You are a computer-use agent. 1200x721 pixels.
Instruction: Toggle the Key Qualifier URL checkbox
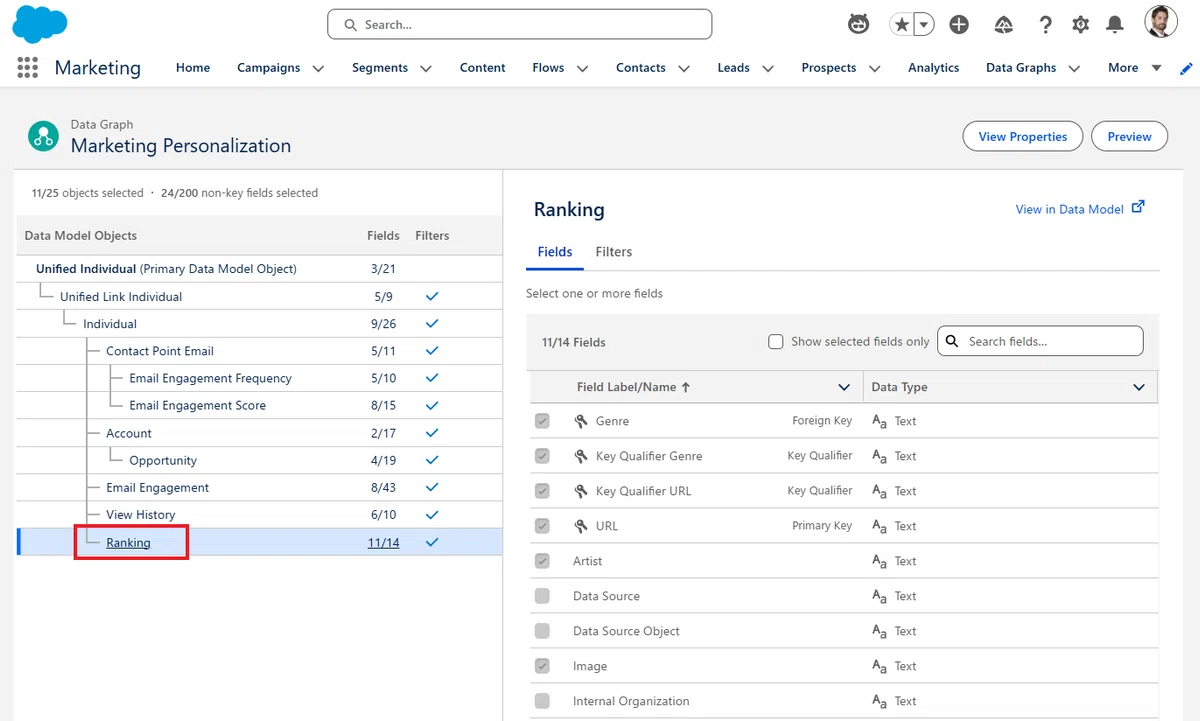(542, 491)
